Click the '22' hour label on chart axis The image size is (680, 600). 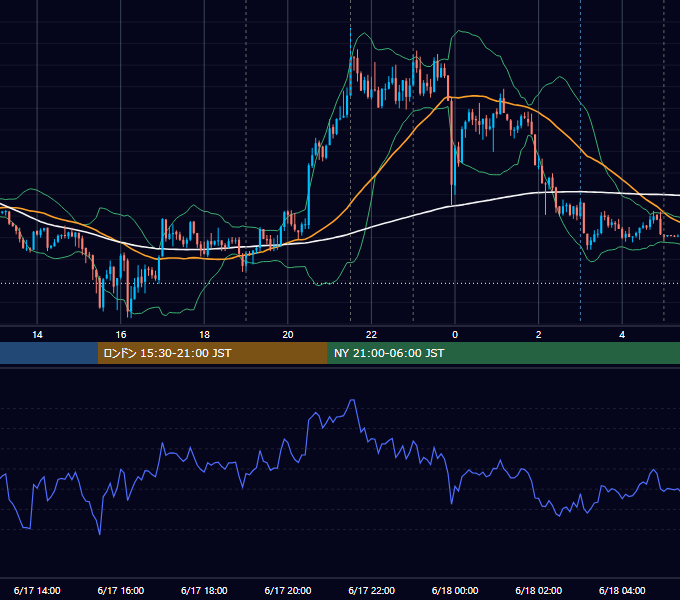pos(371,335)
